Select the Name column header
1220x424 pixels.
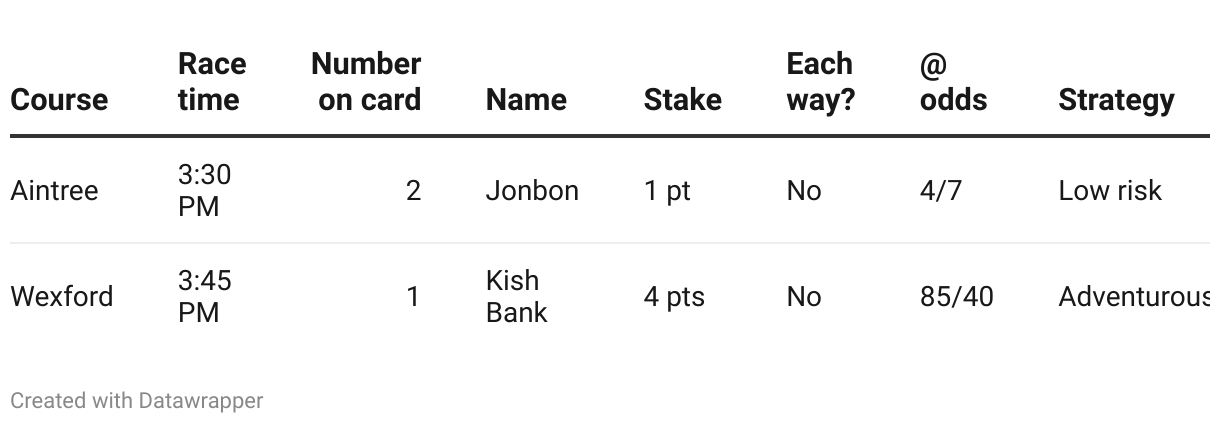tap(526, 100)
